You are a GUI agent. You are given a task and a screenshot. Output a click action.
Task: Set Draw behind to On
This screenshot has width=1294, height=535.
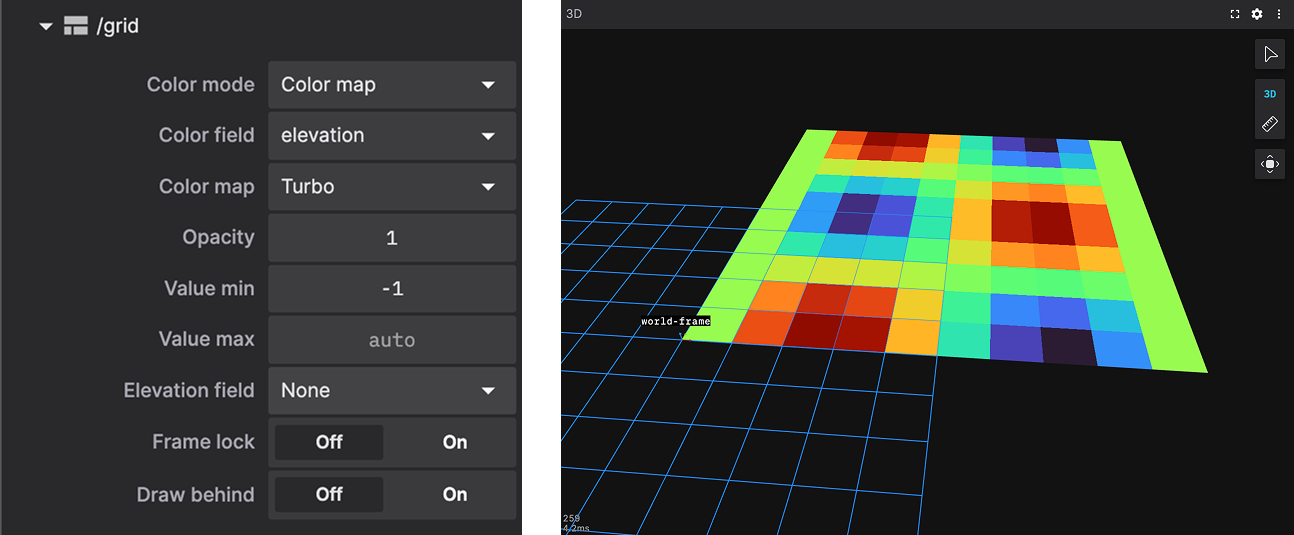coord(454,494)
